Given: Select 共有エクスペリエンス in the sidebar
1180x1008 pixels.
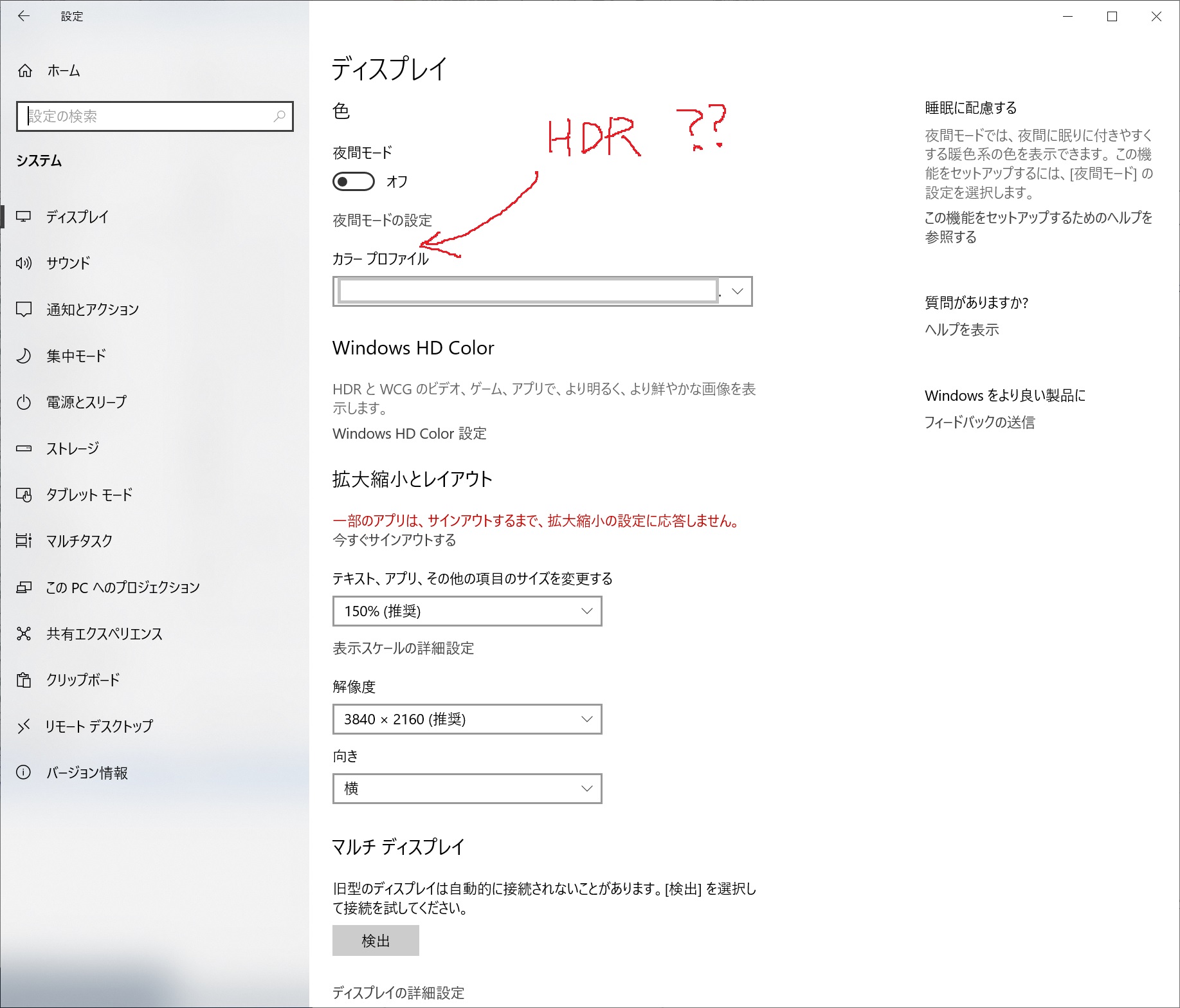Looking at the screenshot, I should [x=154, y=634].
